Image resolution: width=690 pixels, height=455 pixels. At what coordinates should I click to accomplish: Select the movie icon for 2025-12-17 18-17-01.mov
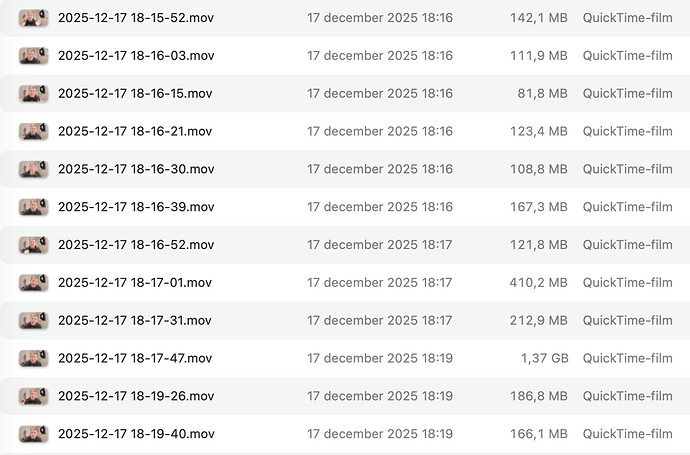click(x=33, y=283)
